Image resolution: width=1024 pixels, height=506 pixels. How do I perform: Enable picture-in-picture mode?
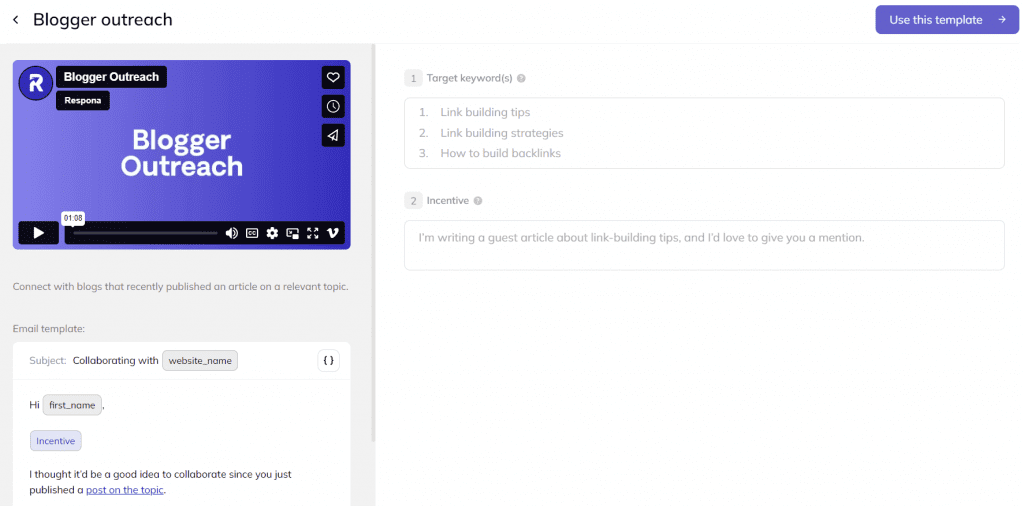[293, 233]
